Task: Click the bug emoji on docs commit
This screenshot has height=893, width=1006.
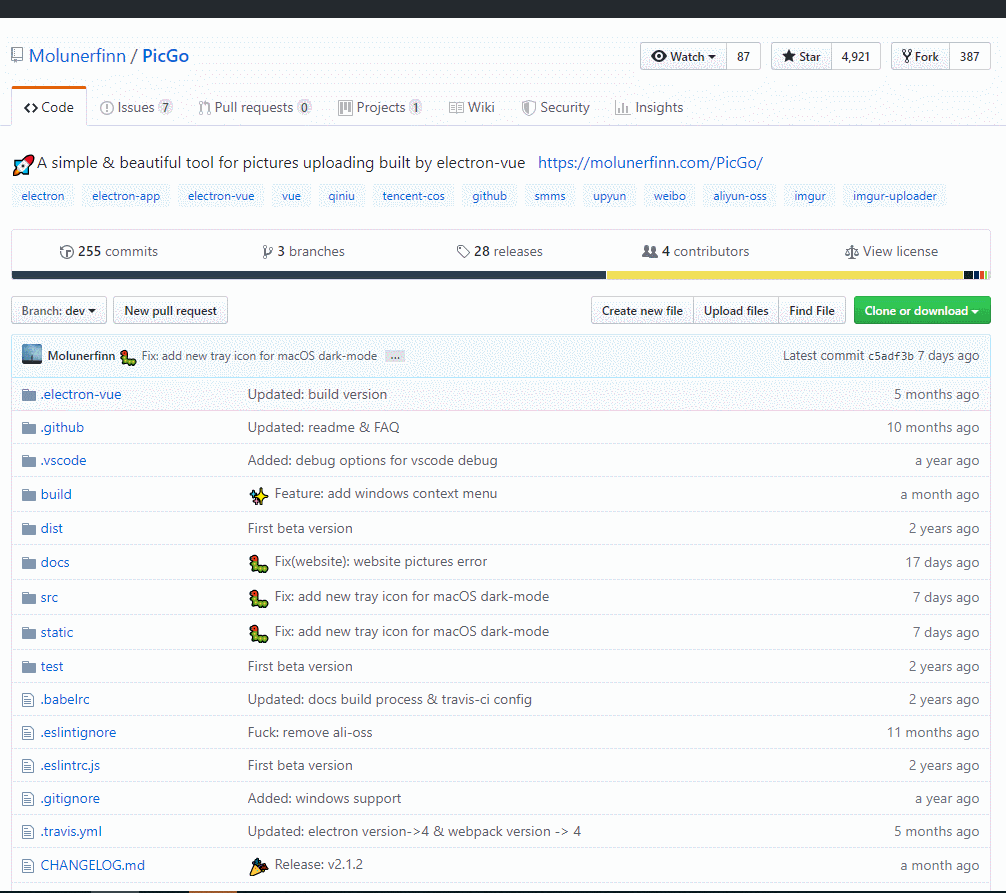Action: coord(259,563)
